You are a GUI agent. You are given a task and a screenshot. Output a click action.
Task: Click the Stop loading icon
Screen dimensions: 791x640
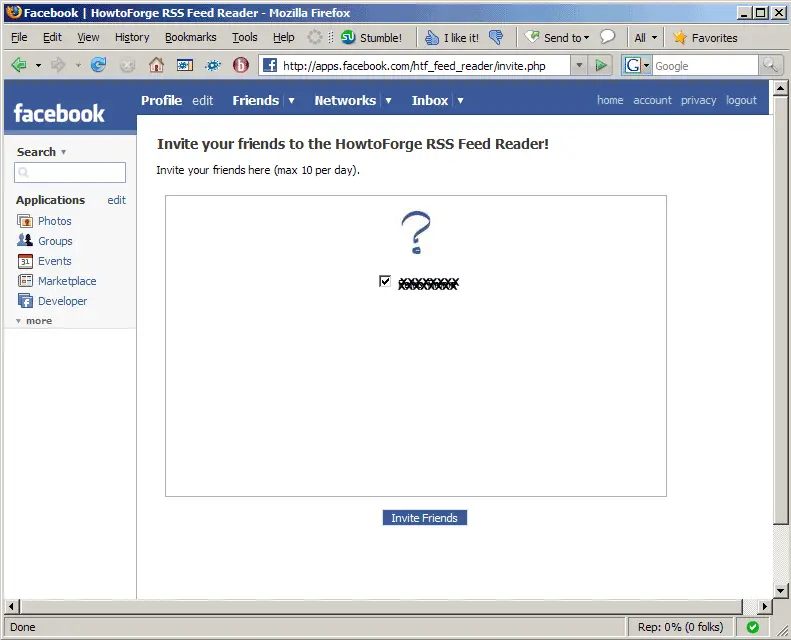(127, 66)
